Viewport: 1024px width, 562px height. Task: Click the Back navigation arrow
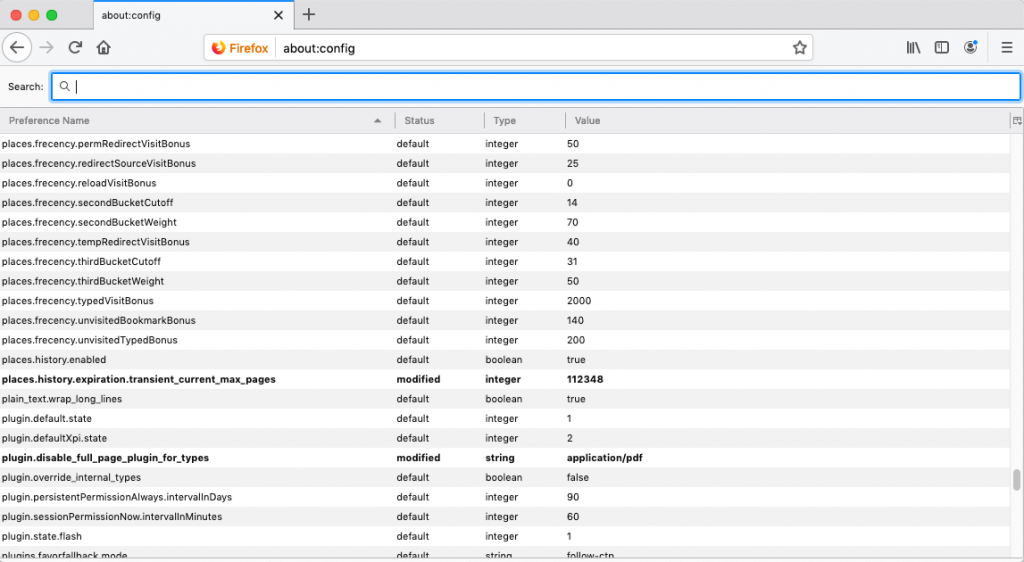tap(17, 48)
